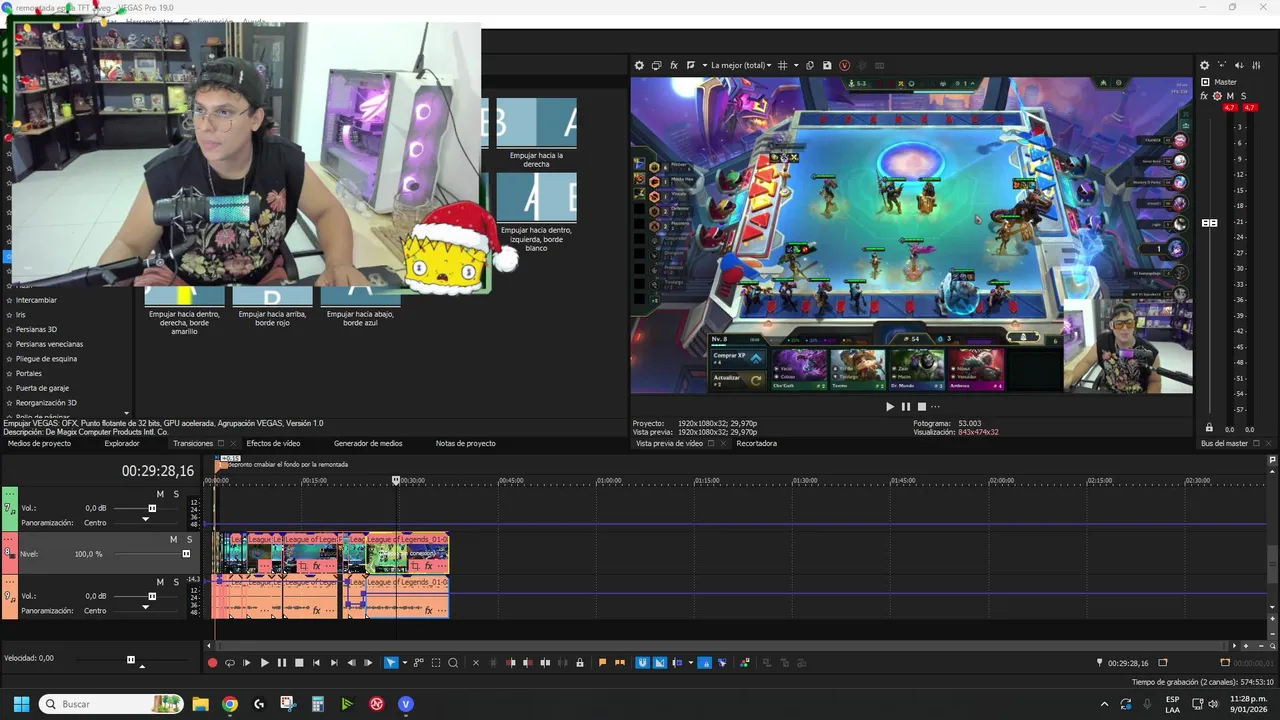1280x720 pixels.
Task: Copy snapshot to clipboard icon
Action: click(x=810, y=66)
